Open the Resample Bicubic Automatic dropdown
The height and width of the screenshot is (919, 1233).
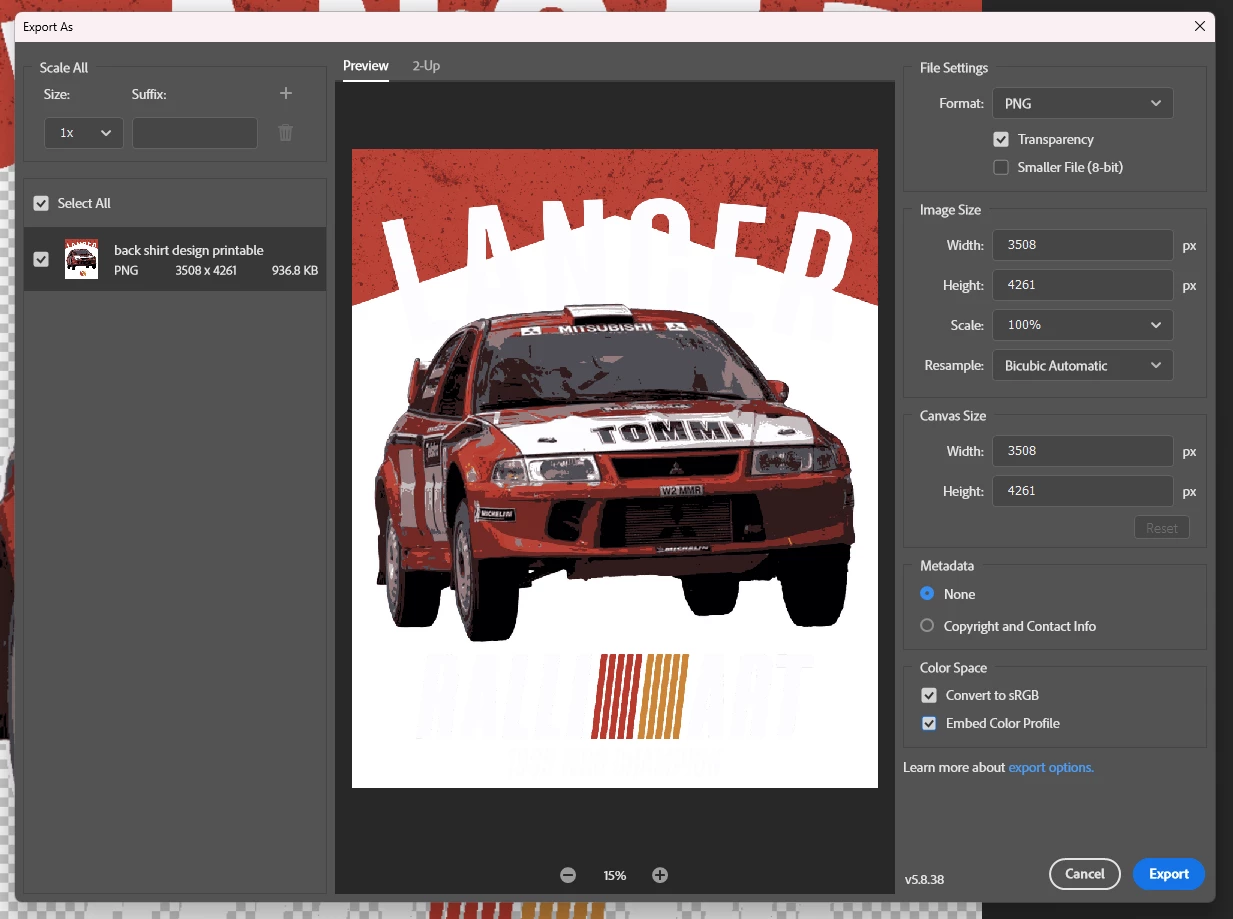tap(1083, 365)
